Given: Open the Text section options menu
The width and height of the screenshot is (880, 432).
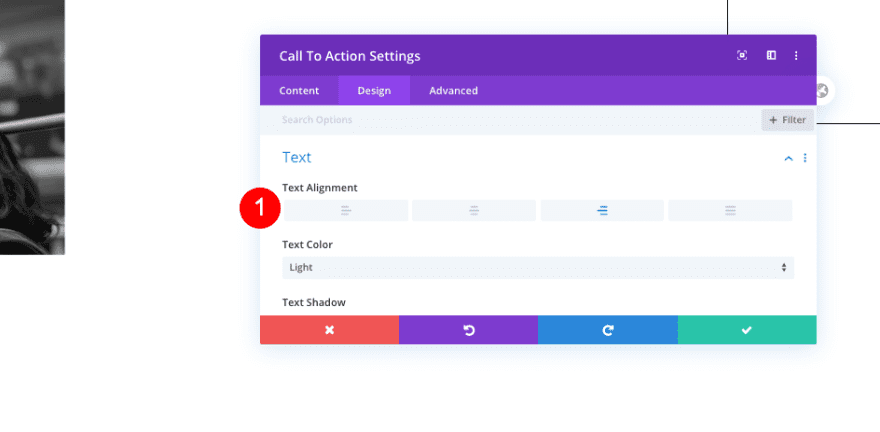Looking at the screenshot, I should pos(805,158).
